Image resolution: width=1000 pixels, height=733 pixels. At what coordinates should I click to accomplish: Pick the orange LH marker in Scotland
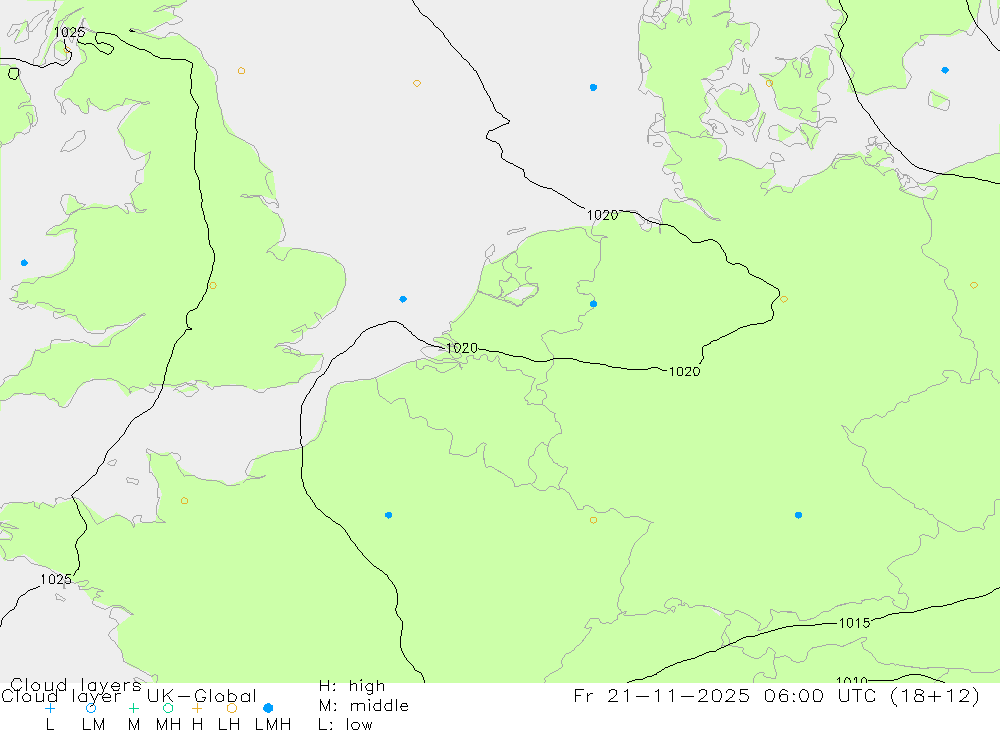[67, 49]
